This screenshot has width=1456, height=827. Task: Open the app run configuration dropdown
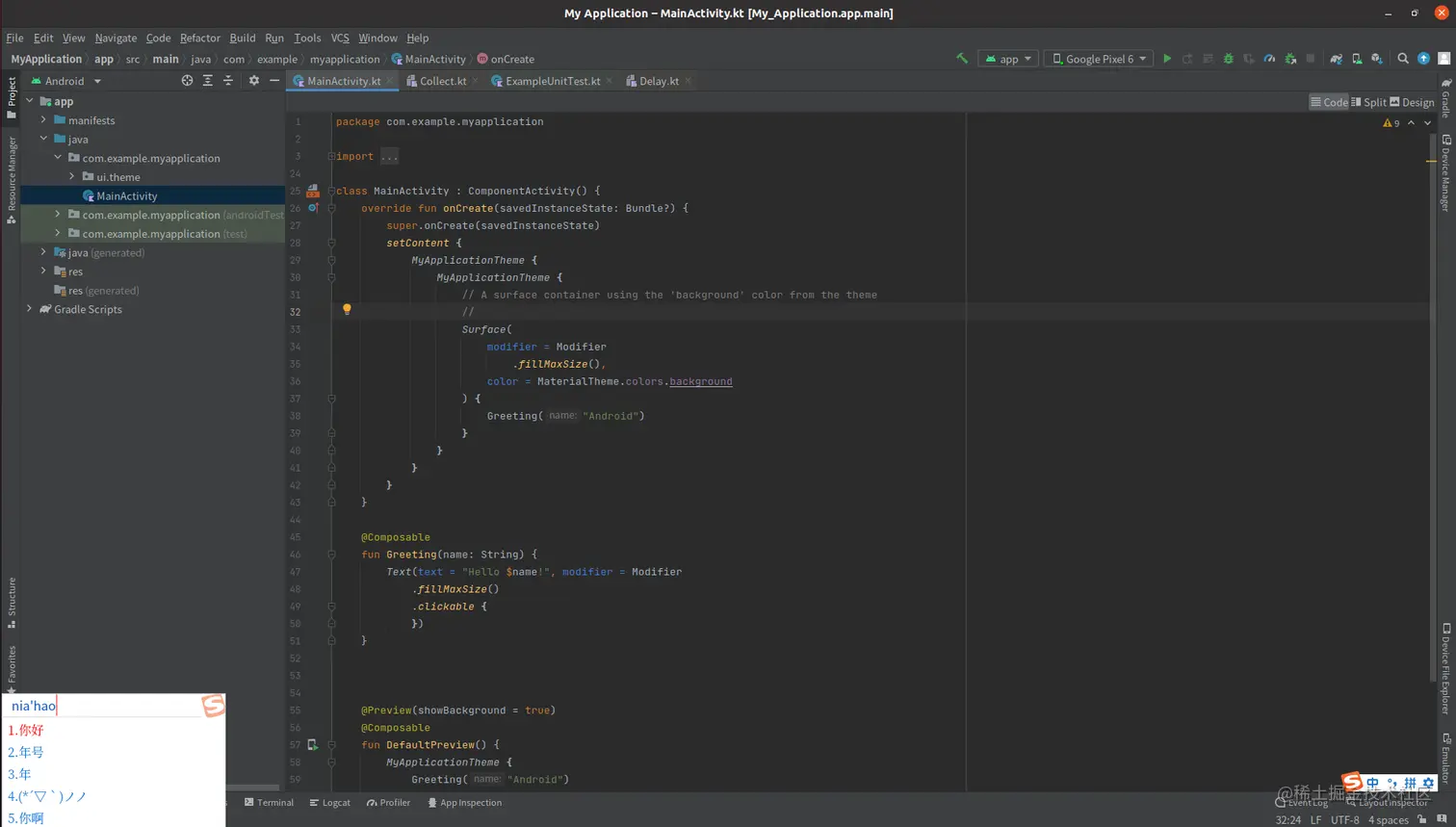click(x=1008, y=59)
